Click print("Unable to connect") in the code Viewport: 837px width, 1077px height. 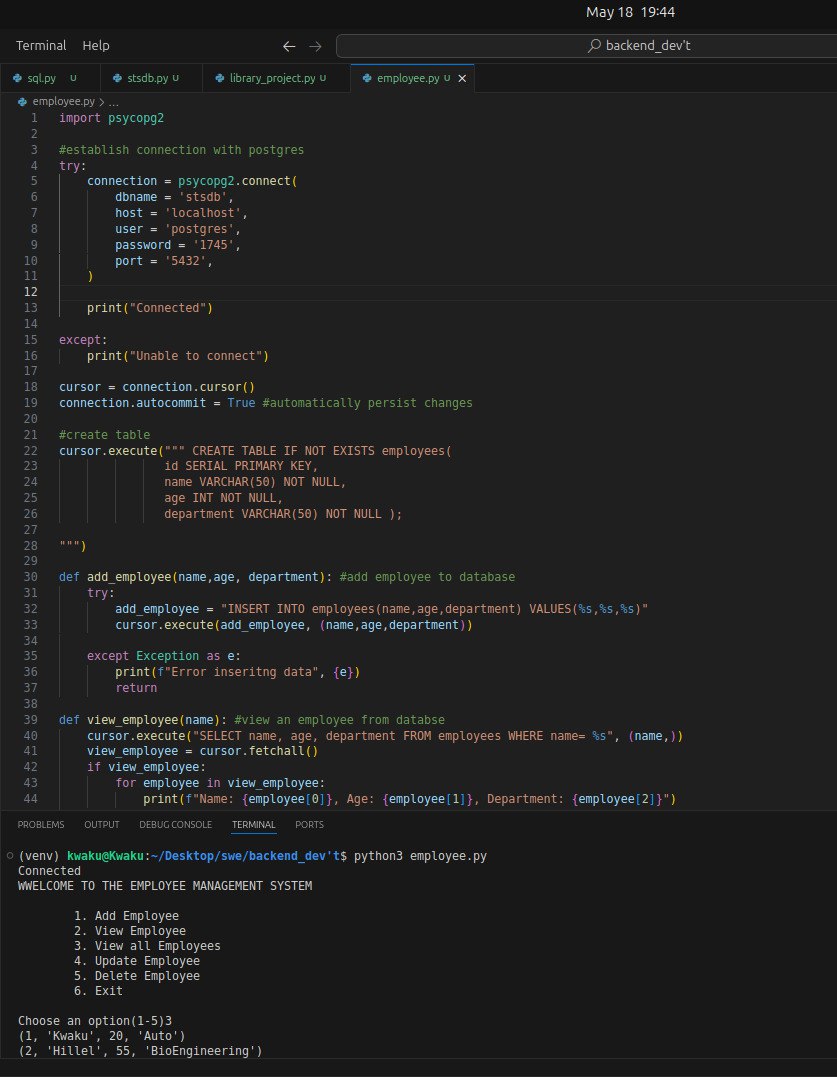tap(178, 356)
